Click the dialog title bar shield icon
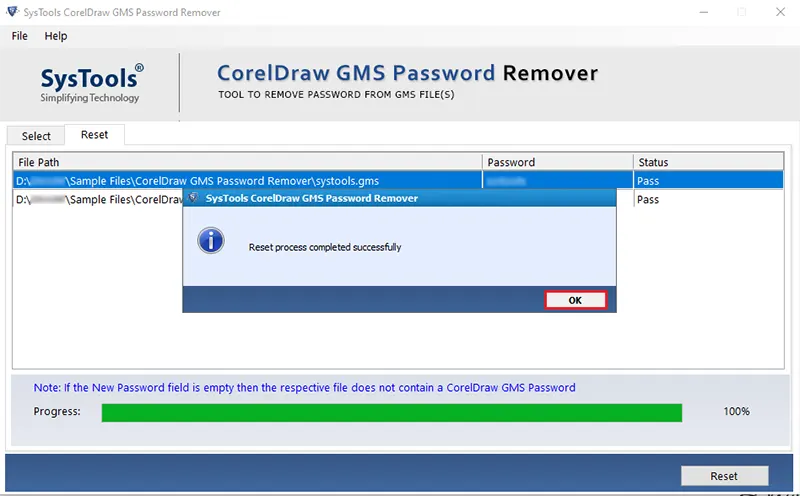 click(193, 198)
